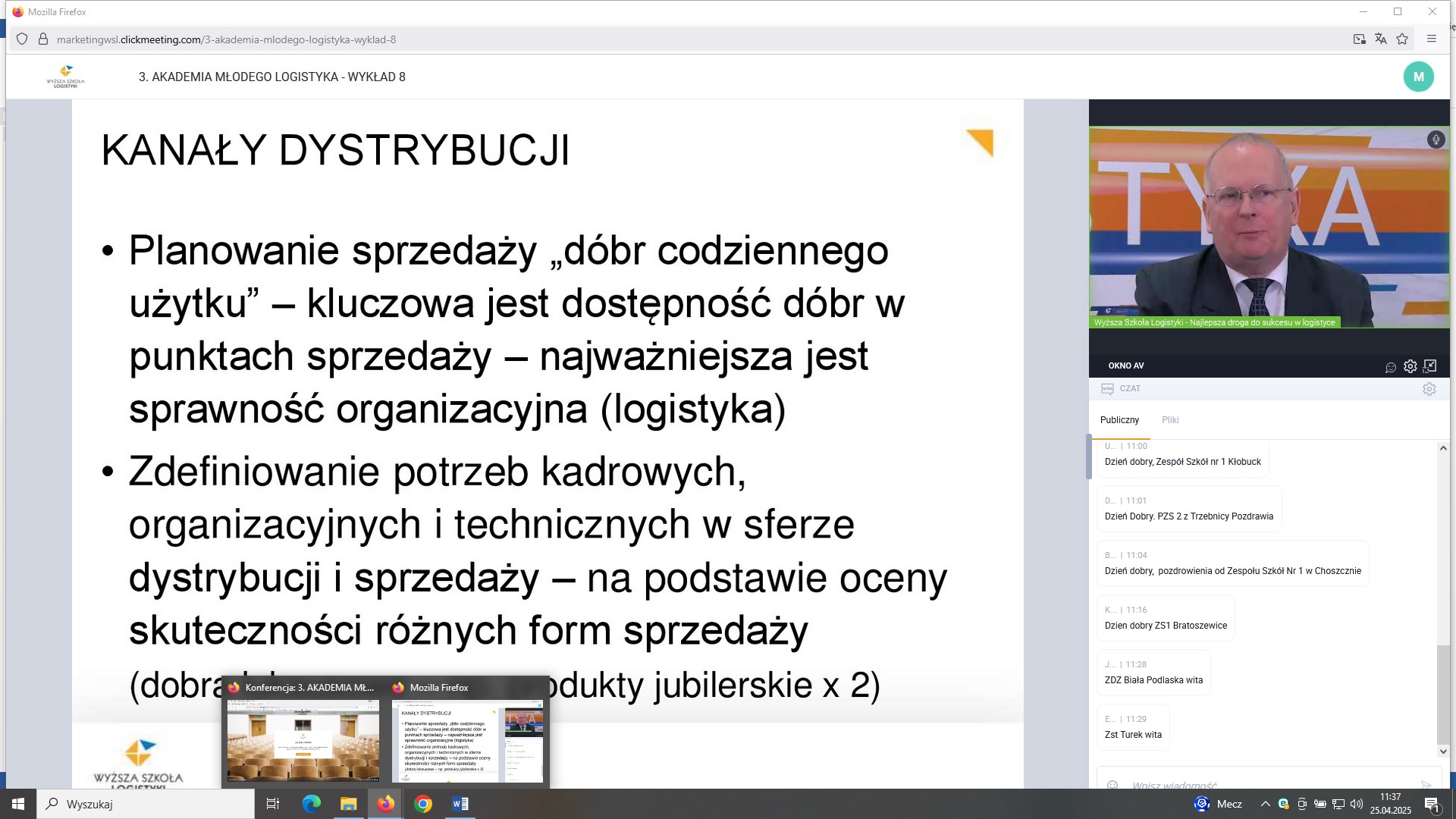1456x819 pixels.
Task: Click the speaker video thumbnail
Action: (x=1269, y=227)
